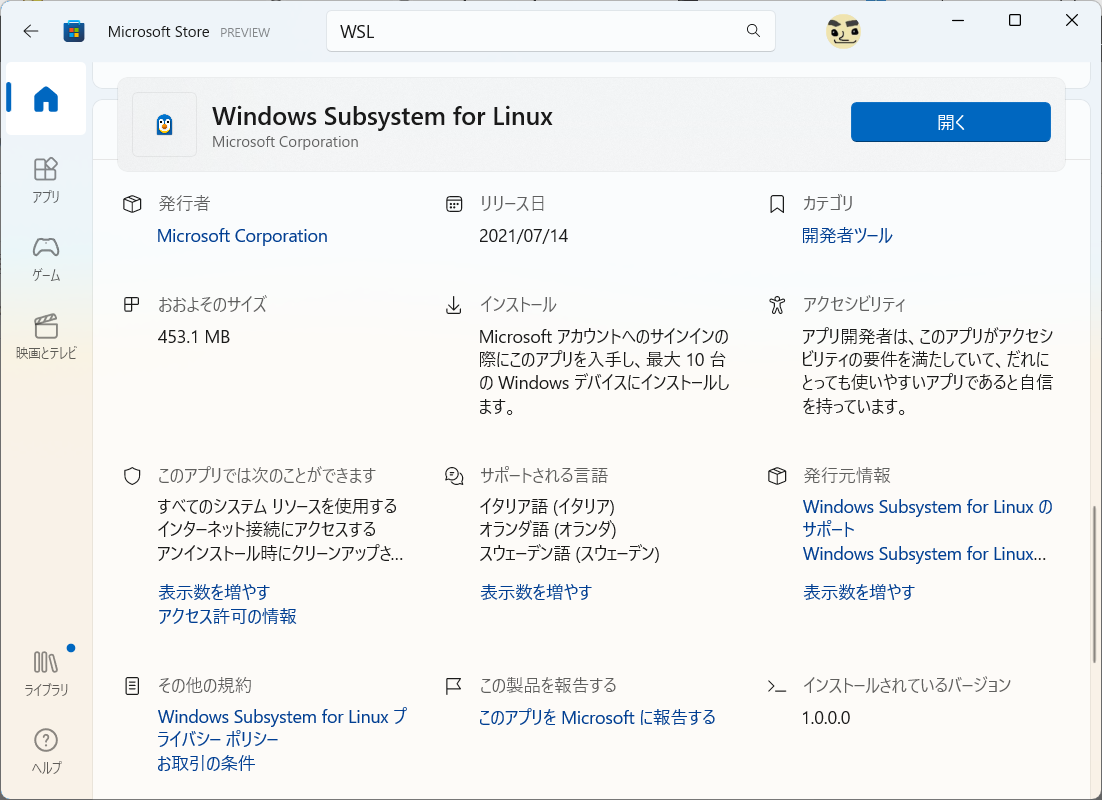Click the カテゴリ bookmark icon
This screenshot has width=1102, height=800.
tap(777, 204)
